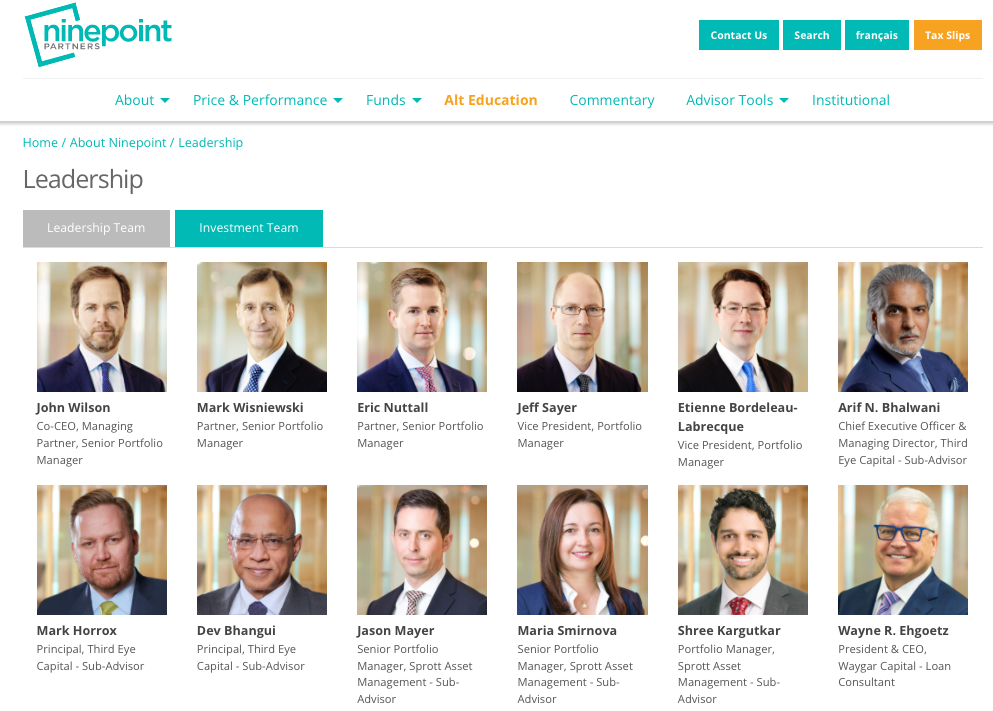Image resolution: width=993 pixels, height=711 pixels.
Task: Go to the Commentary page
Action: [x=612, y=100]
